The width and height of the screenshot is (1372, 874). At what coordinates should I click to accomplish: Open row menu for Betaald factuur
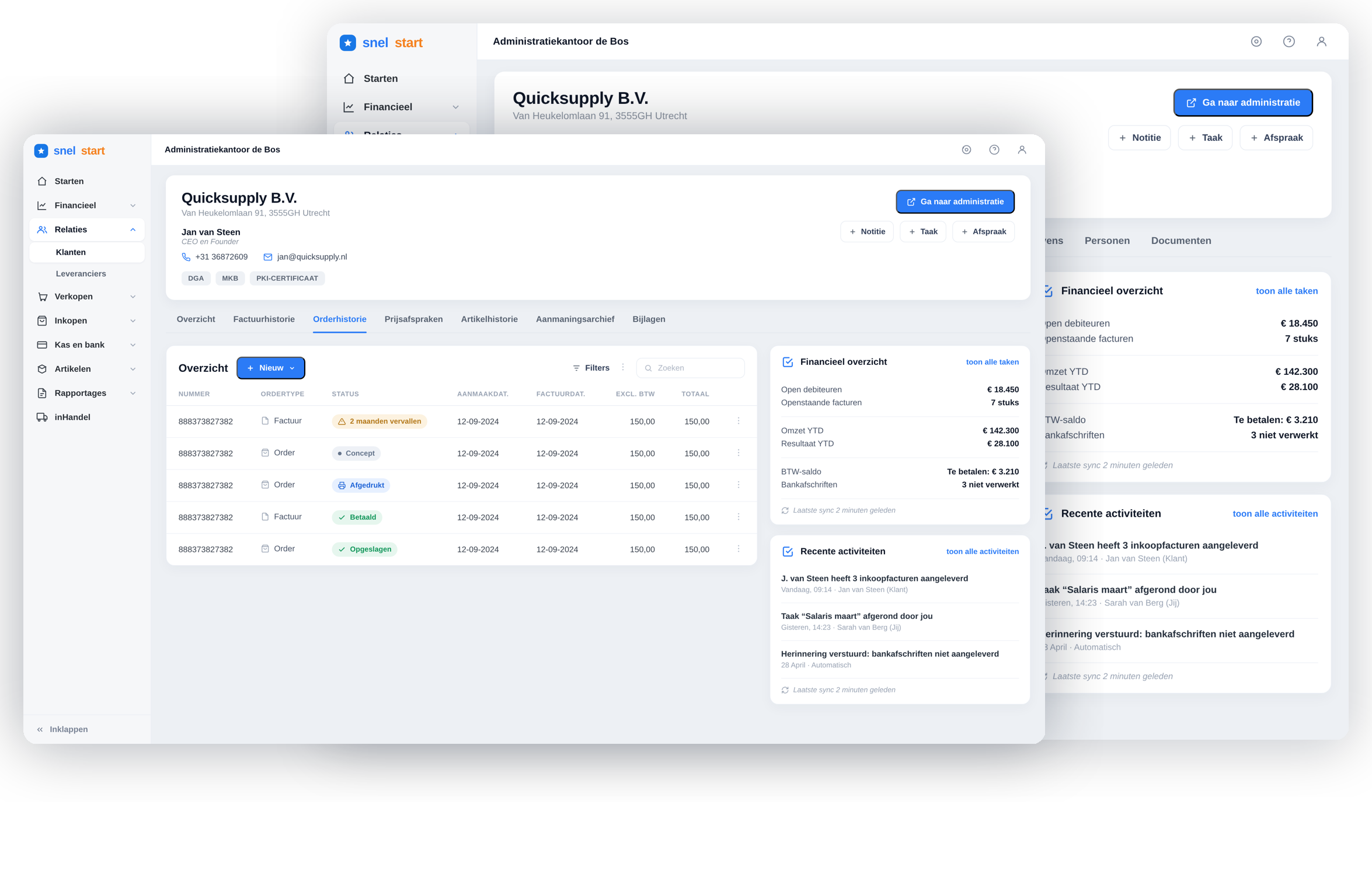pyautogui.click(x=739, y=517)
